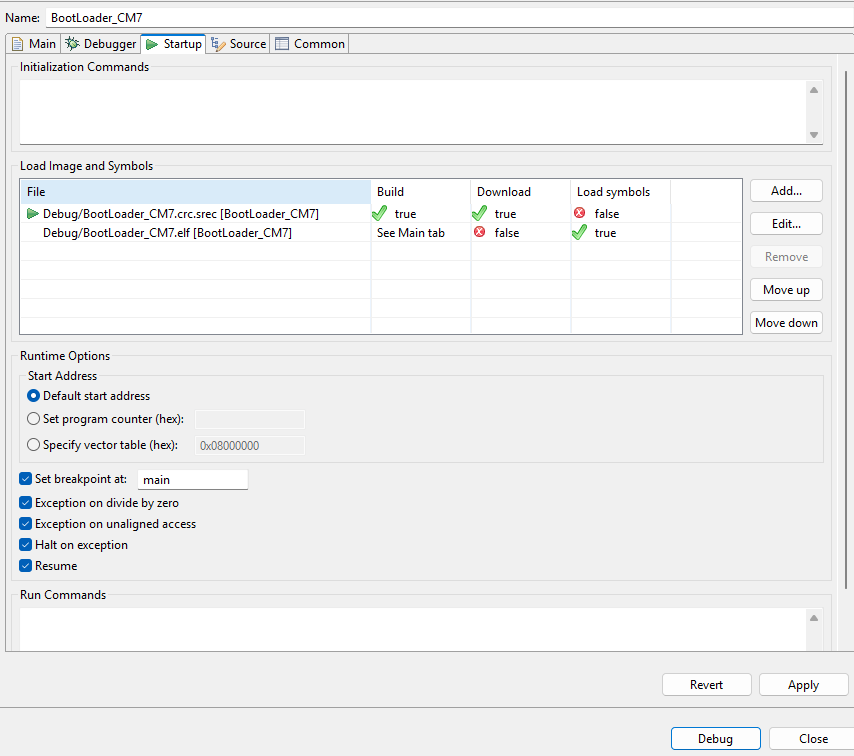This screenshot has width=854, height=756.
Task: Click vector table field showing 0x08000000
Action: coord(250,446)
